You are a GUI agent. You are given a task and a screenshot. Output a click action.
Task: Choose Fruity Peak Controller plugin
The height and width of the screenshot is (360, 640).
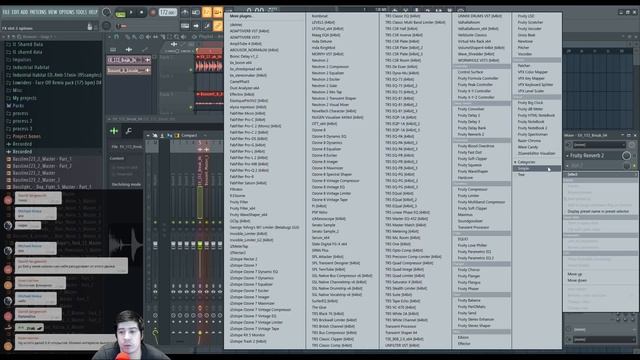click(475, 84)
